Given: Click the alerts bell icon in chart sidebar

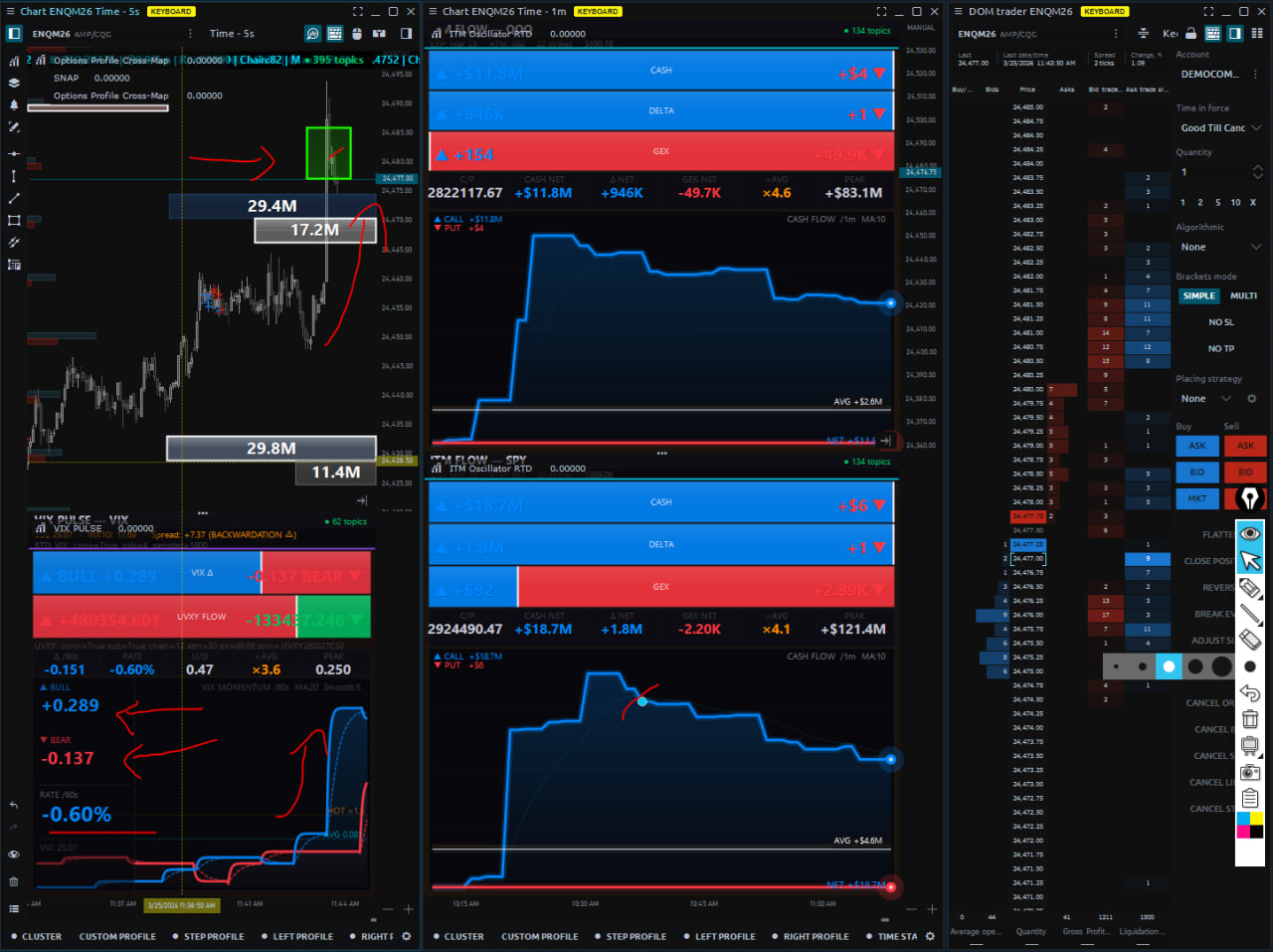Looking at the screenshot, I should [14, 104].
